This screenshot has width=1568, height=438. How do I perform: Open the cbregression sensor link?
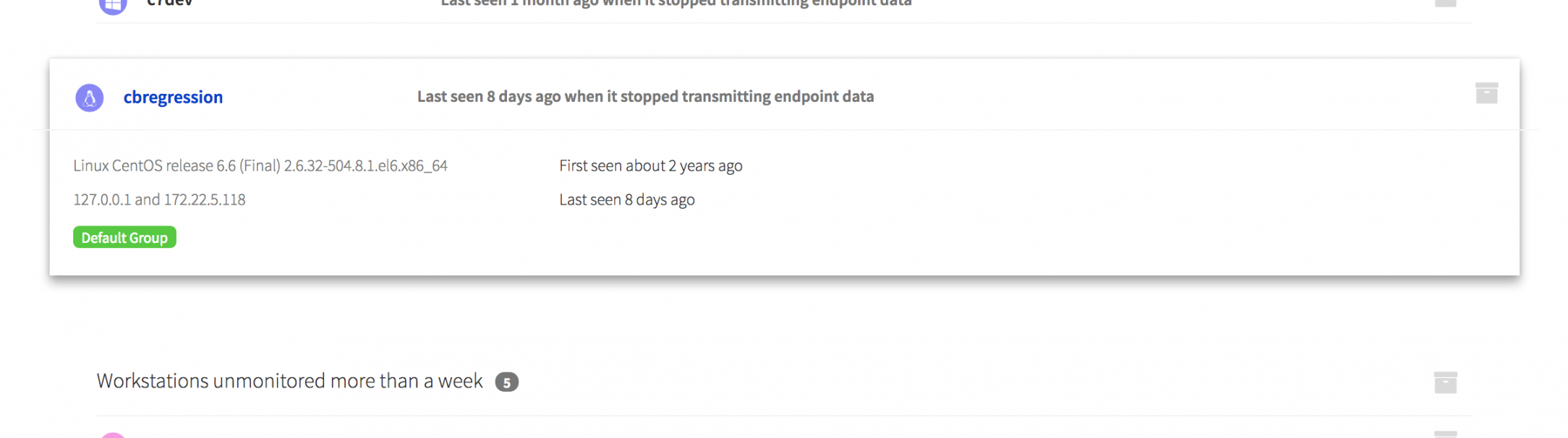click(x=173, y=97)
